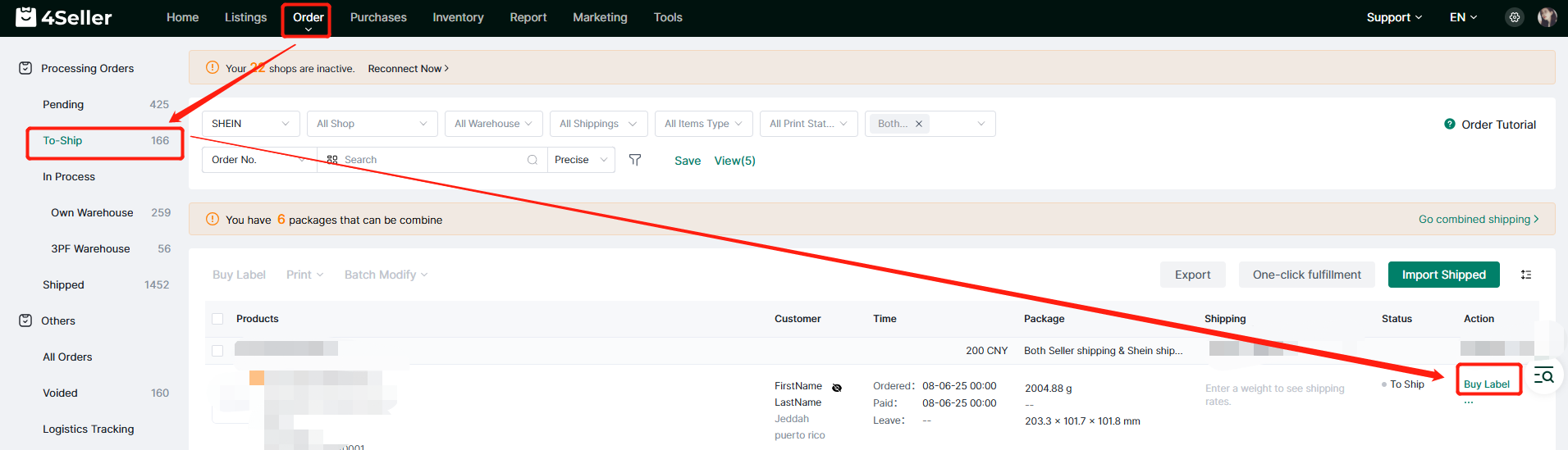1568x450 pixels.
Task: Click the 4Seller logo icon
Action: [26, 17]
